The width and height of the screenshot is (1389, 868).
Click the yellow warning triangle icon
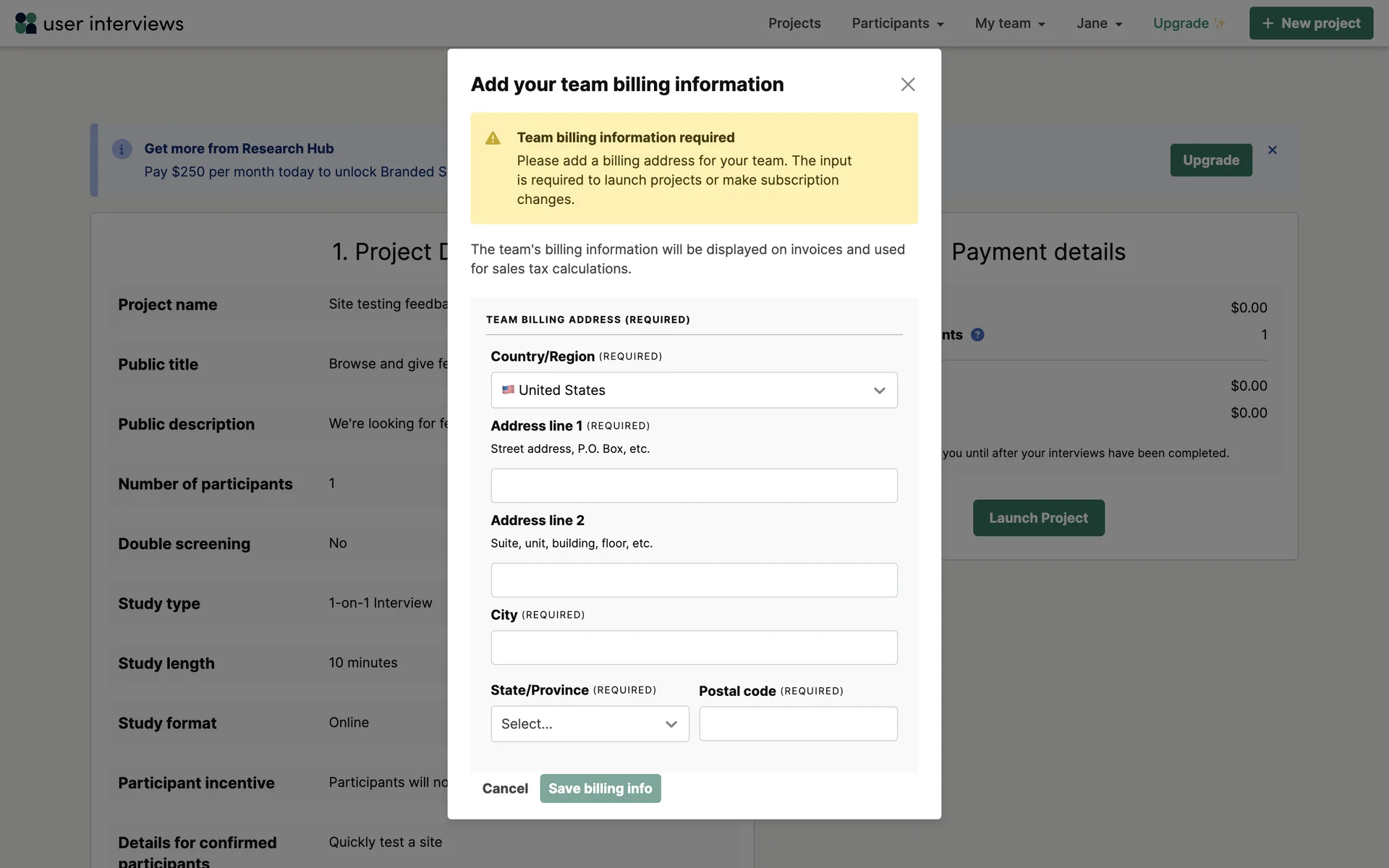[493, 138]
